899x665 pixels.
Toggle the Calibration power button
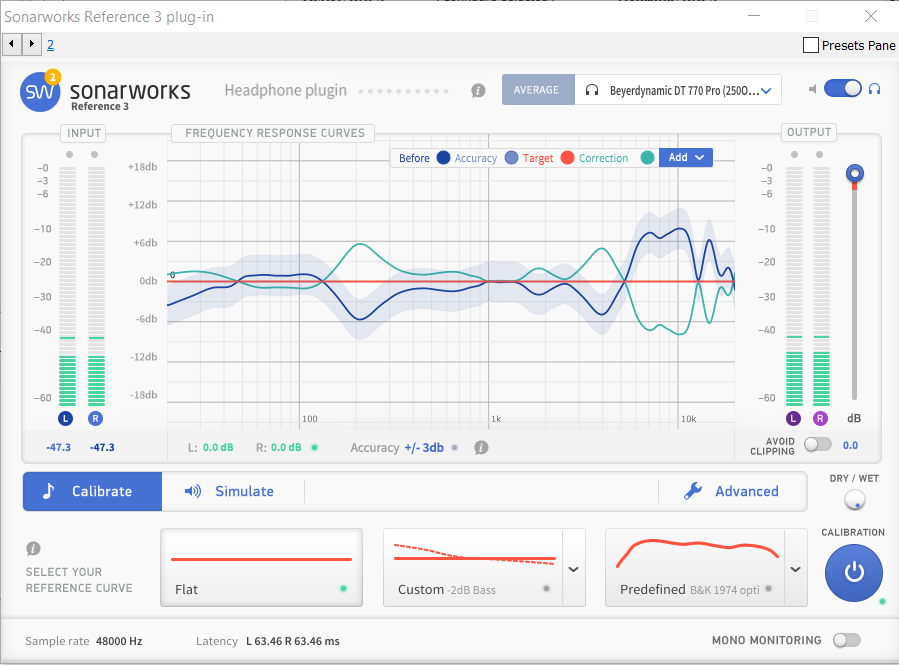[x=854, y=572]
